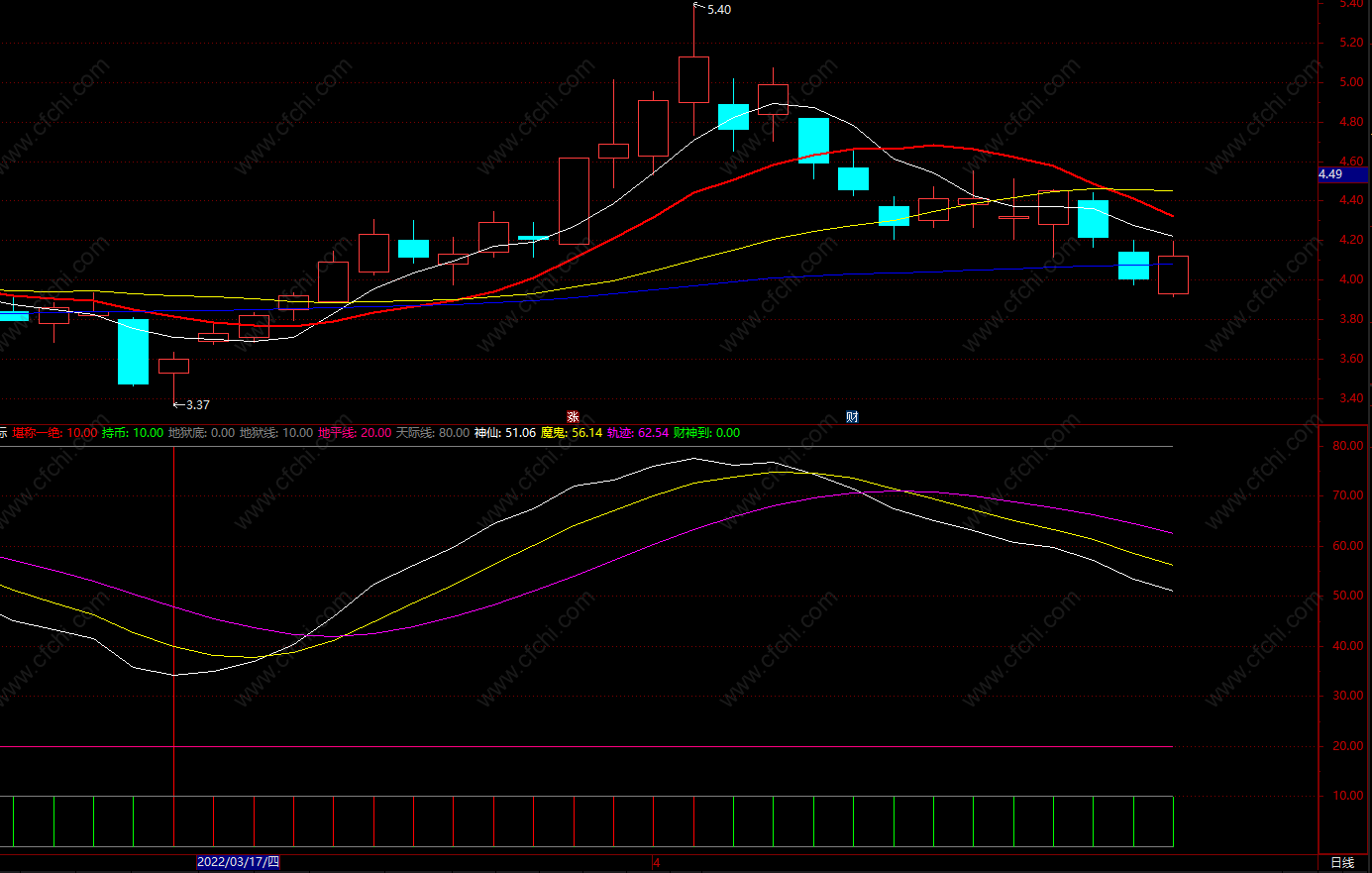Click the 80.00 indicator axis label

point(1348,447)
